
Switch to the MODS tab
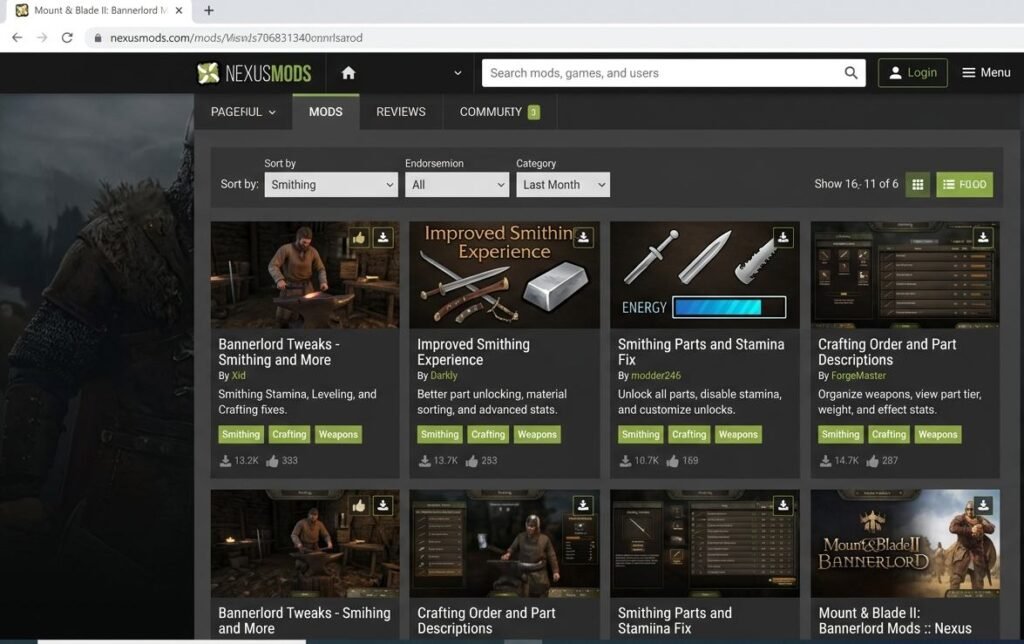325,112
